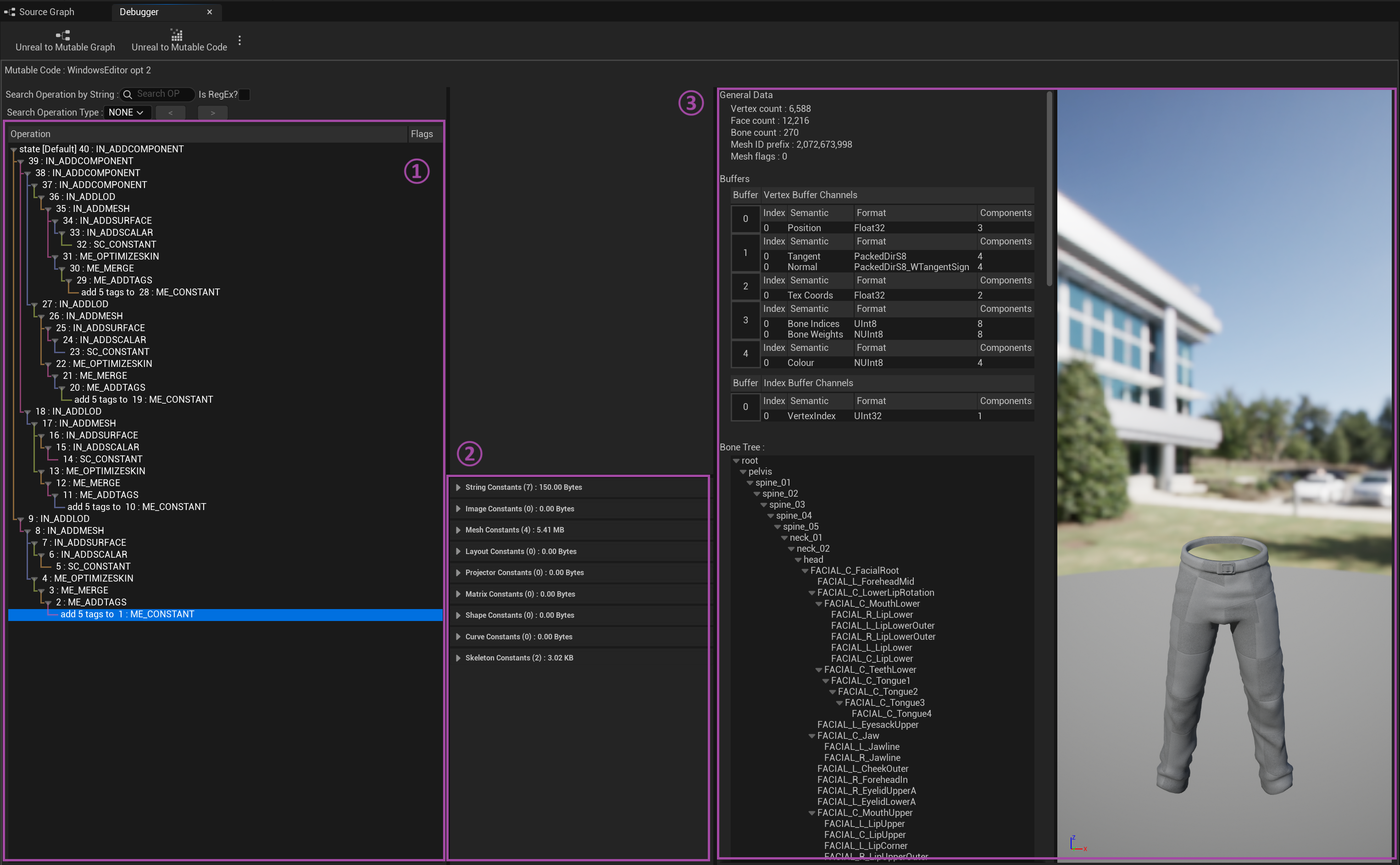Collapse the 27 : IN_ADDLOD node
Viewport: 1400px width, 865px height.
[34, 305]
